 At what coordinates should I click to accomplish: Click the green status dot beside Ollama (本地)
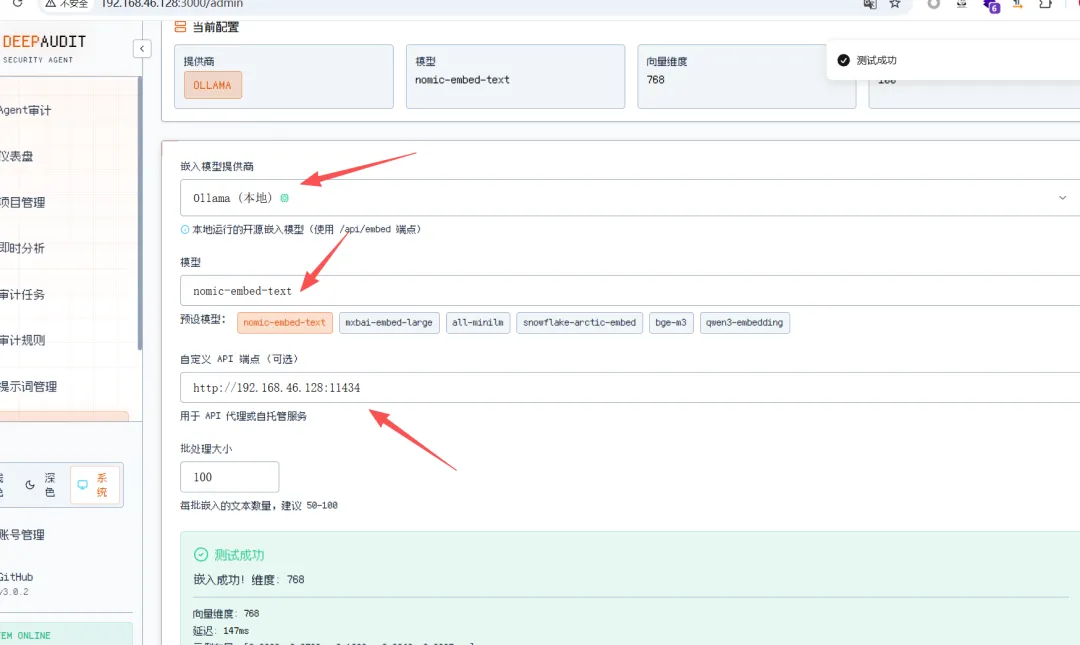click(x=284, y=198)
